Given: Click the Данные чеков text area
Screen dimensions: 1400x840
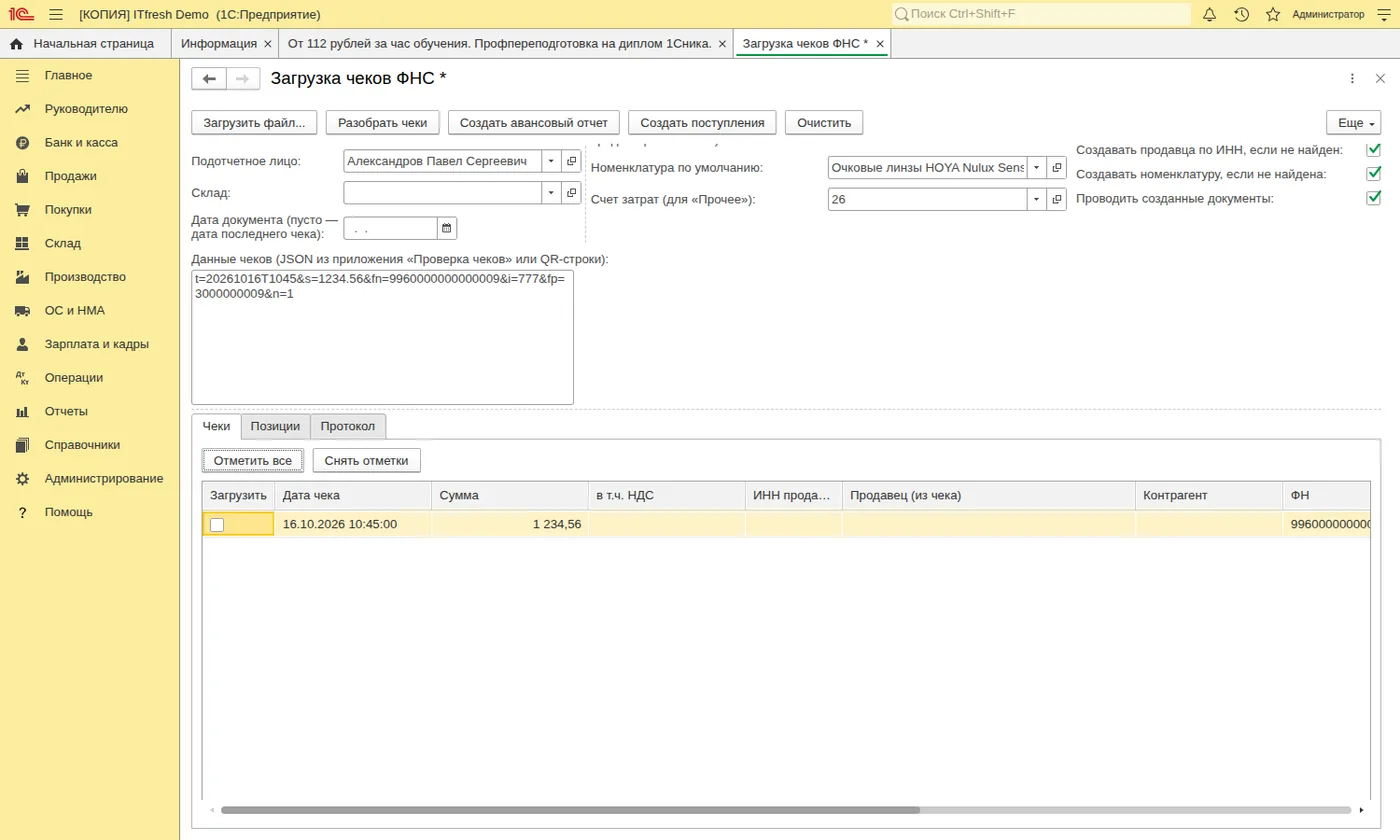Looking at the screenshot, I should point(383,337).
